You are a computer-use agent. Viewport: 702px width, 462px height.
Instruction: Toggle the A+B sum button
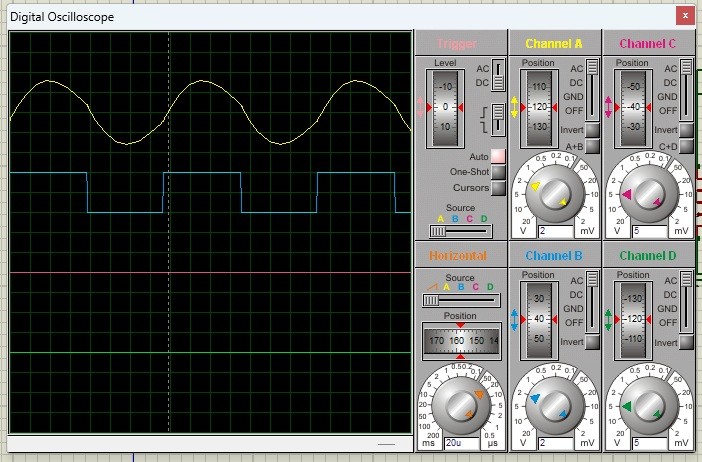pos(592,146)
